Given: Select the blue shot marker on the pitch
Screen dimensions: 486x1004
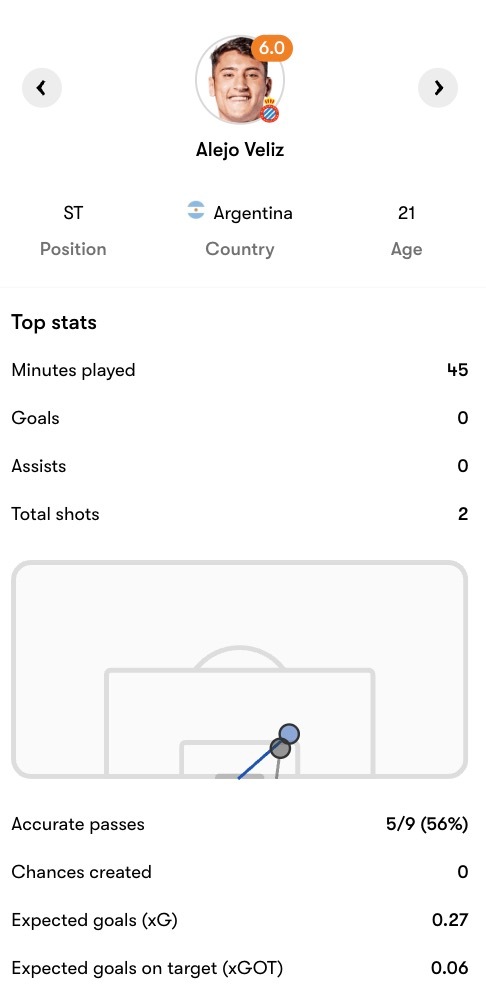Looking at the screenshot, I should coord(289,734).
